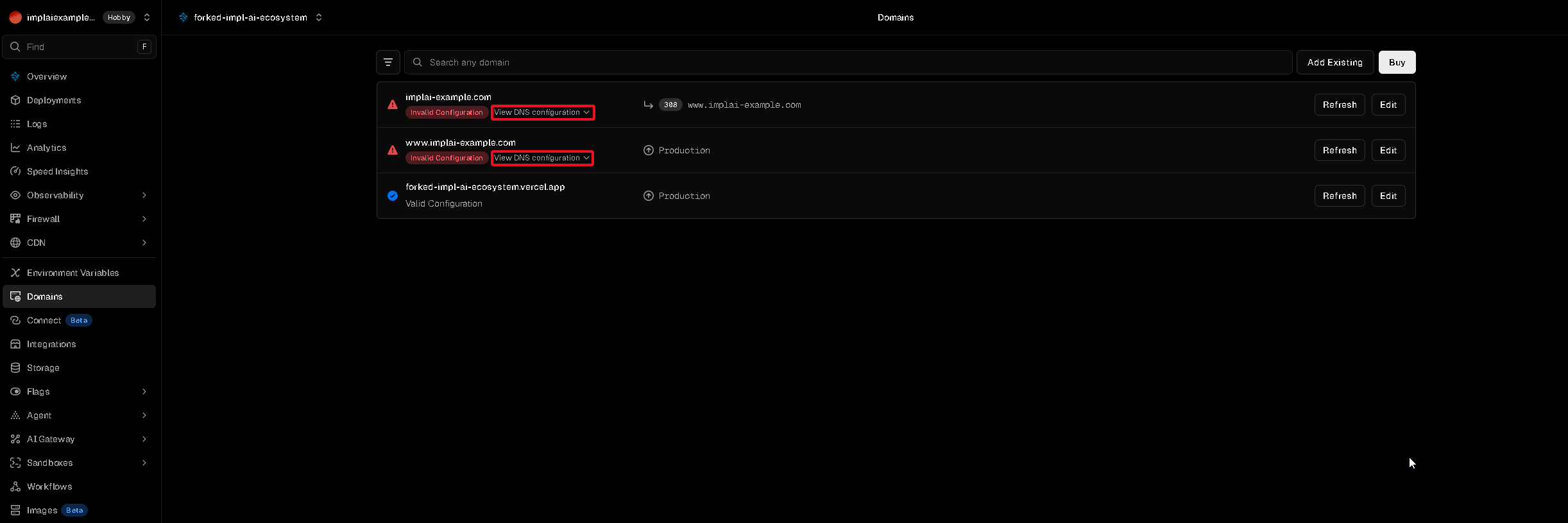Click the Storage database icon
Viewport: 1568px width, 523px height.
point(15,368)
